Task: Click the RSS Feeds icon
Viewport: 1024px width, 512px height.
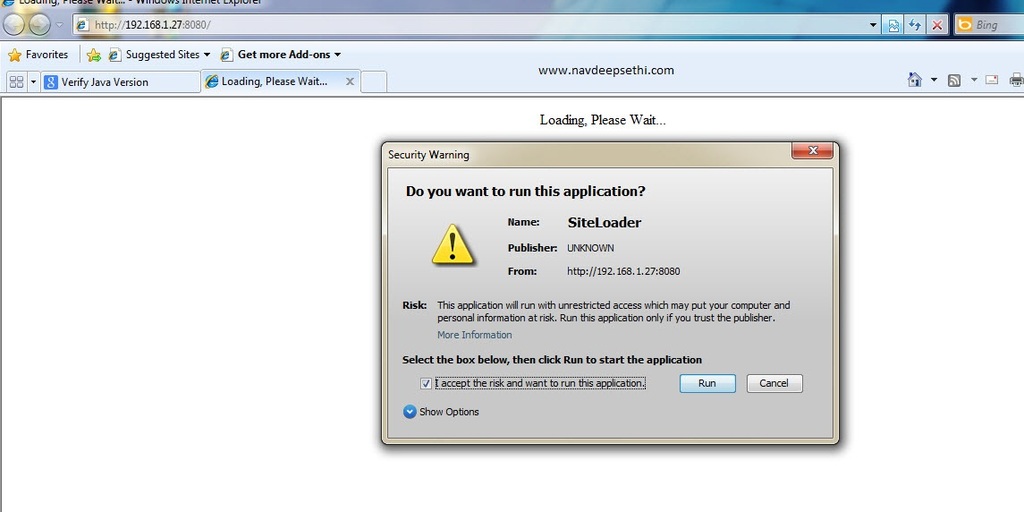Action: pos(954,80)
